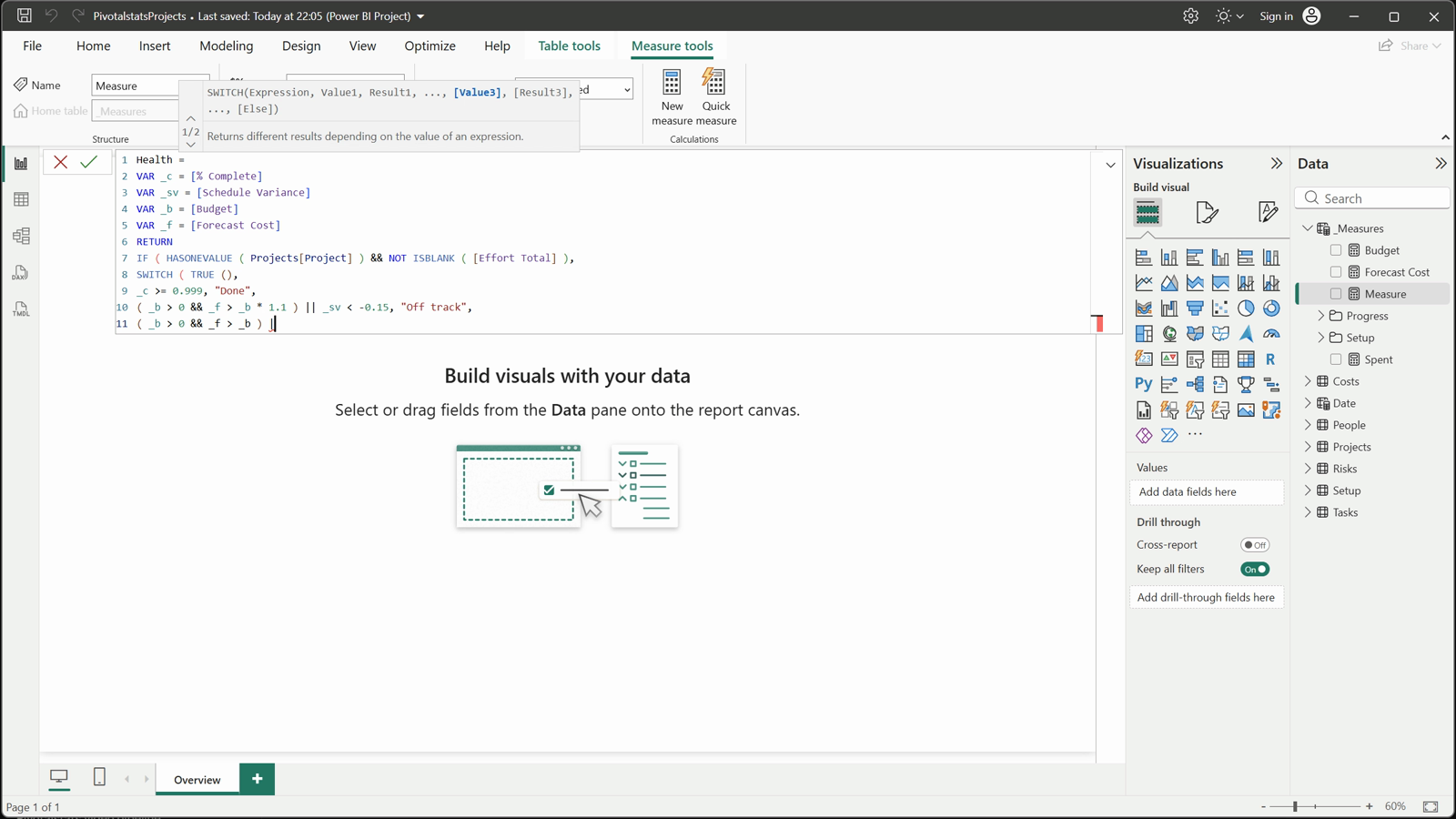Click Sign in
The image size is (1456, 819).
tap(1276, 15)
